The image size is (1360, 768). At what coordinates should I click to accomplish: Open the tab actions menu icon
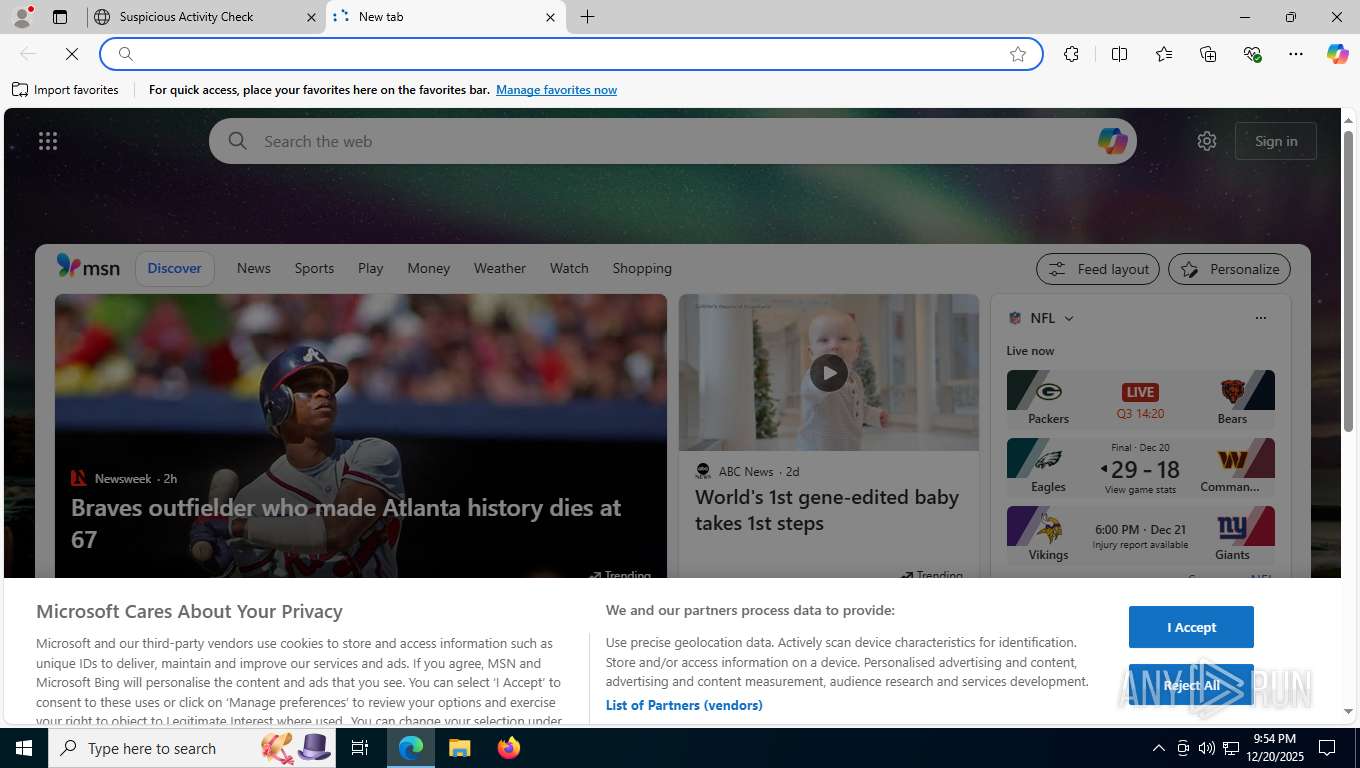[x=60, y=17]
